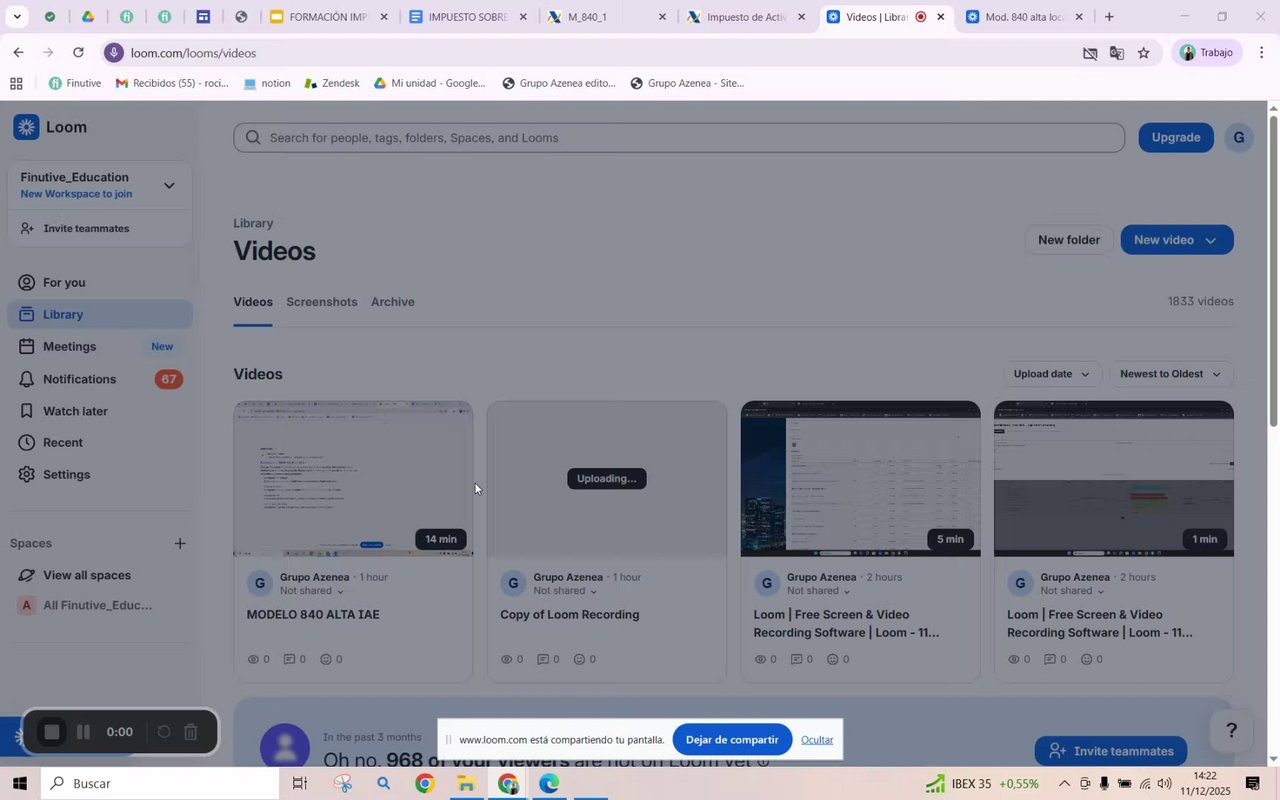The height and width of the screenshot is (800, 1280).
Task: View comments icon on MODELO 840 ALTA IAE
Action: (x=289, y=660)
